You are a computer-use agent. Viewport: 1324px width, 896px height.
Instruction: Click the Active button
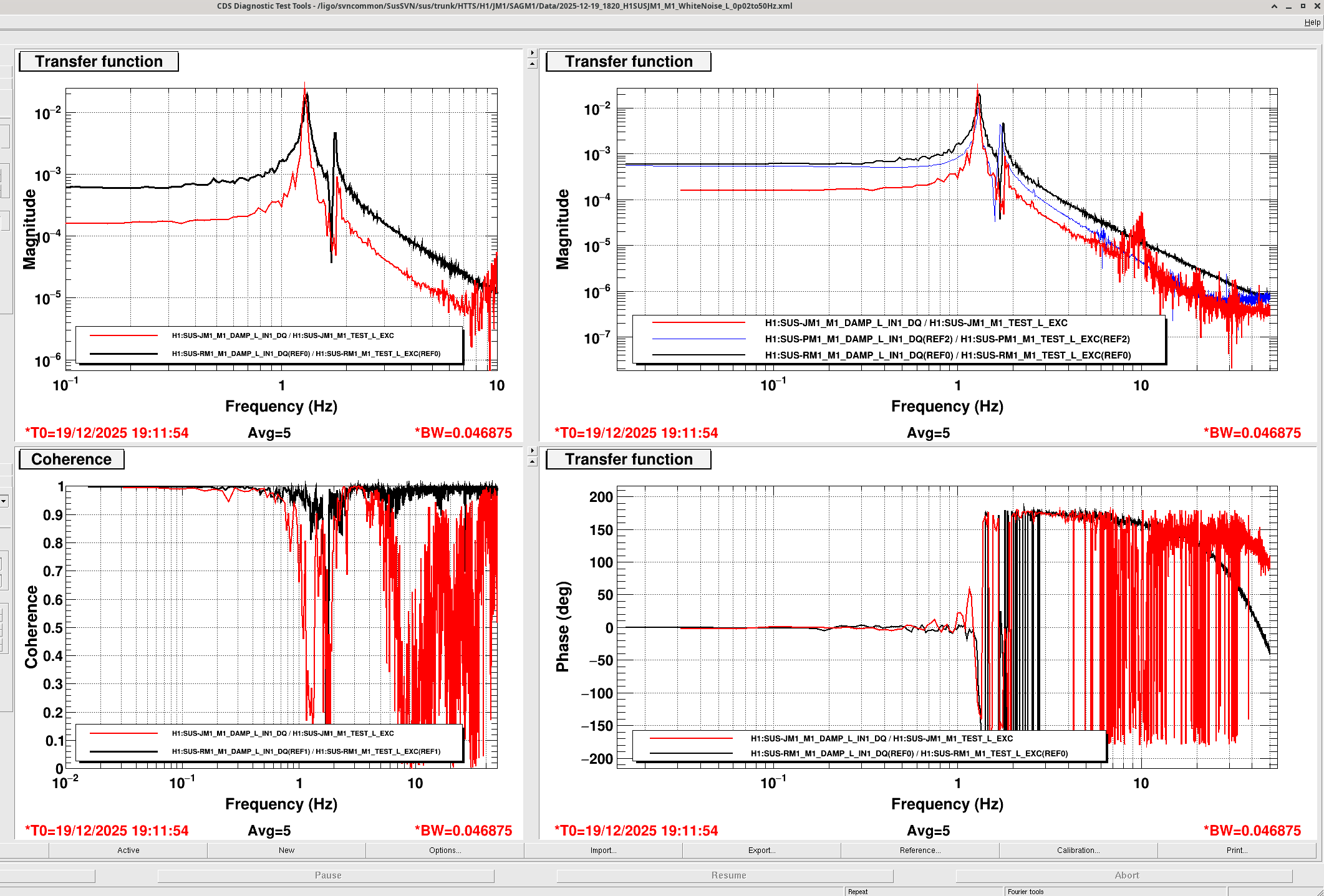pyautogui.click(x=128, y=850)
